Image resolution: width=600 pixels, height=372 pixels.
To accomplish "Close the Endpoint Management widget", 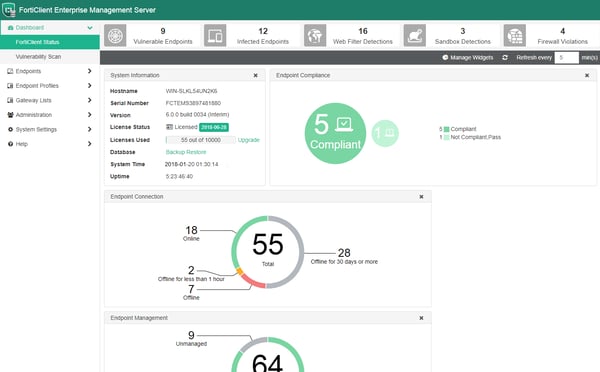I will 421,318.
